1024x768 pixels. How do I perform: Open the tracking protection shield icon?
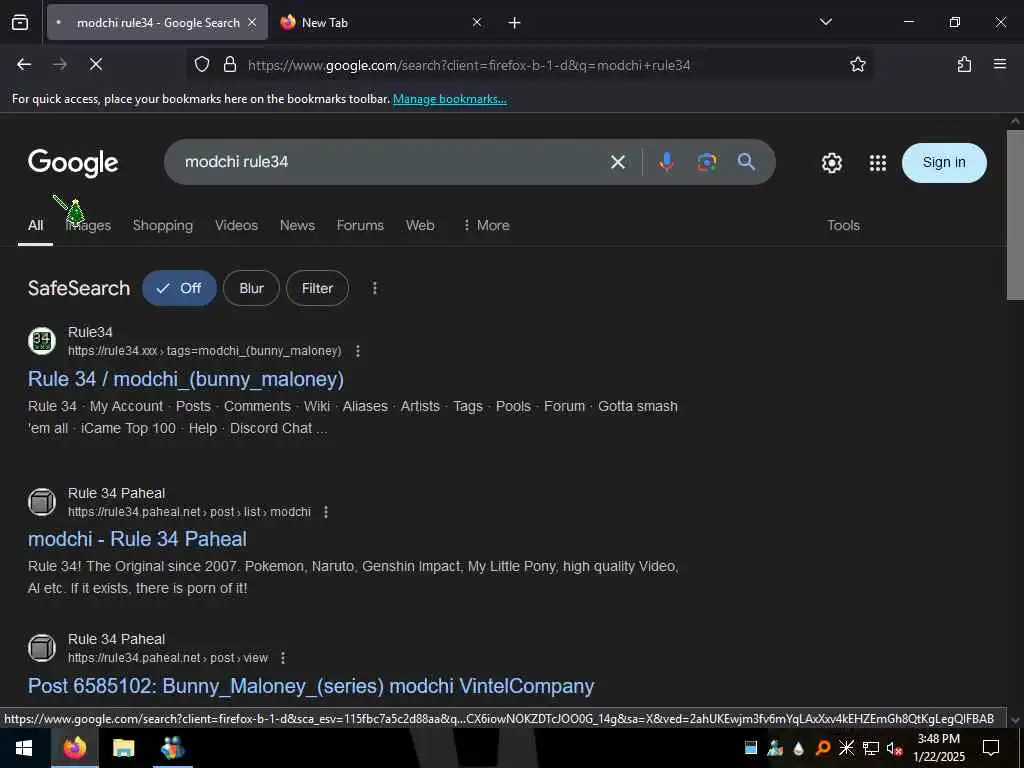click(x=202, y=64)
